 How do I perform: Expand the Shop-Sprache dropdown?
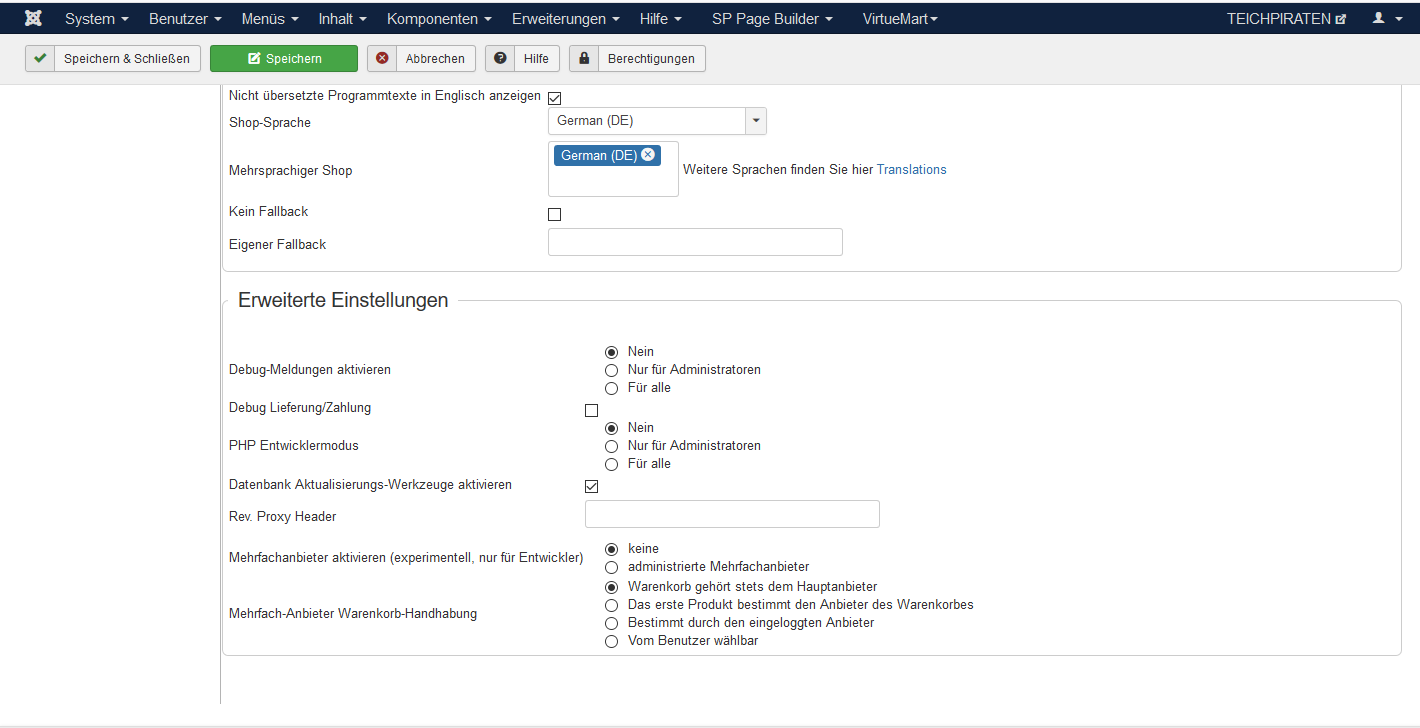(756, 121)
